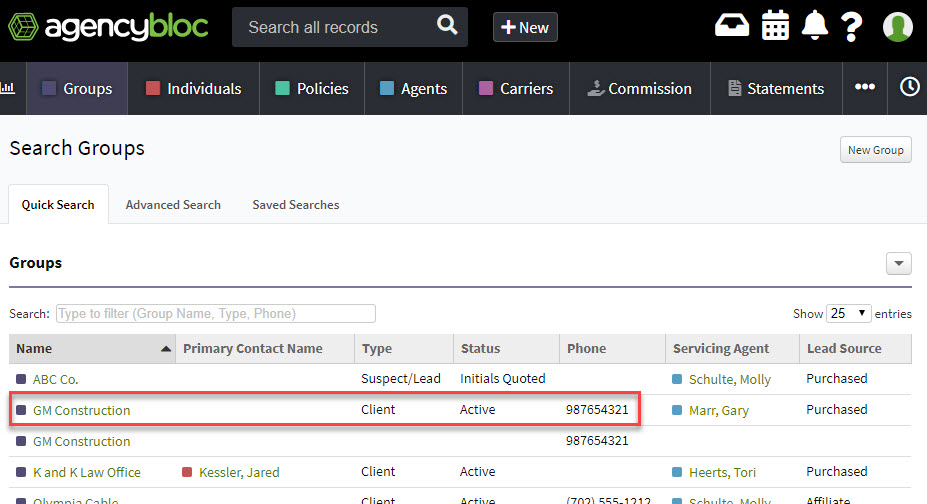The height and width of the screenshot is (504, 927).
Task: Click the search magnifier icon
Action: point(447,25)
